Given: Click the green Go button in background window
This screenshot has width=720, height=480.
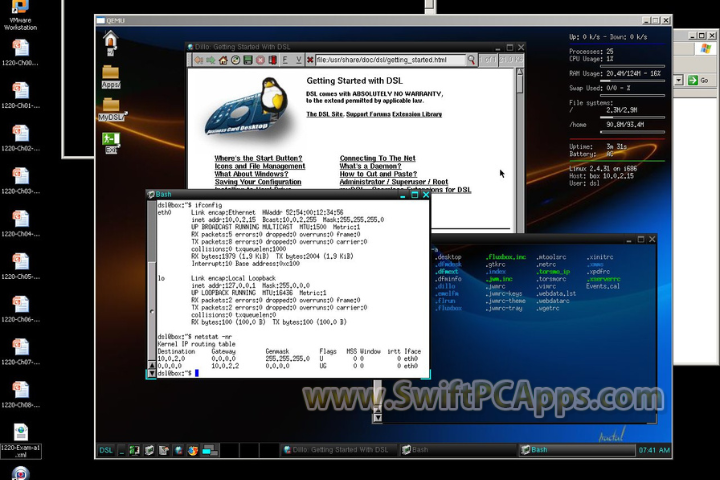Looking at the screenshot, I should [698, 80].
